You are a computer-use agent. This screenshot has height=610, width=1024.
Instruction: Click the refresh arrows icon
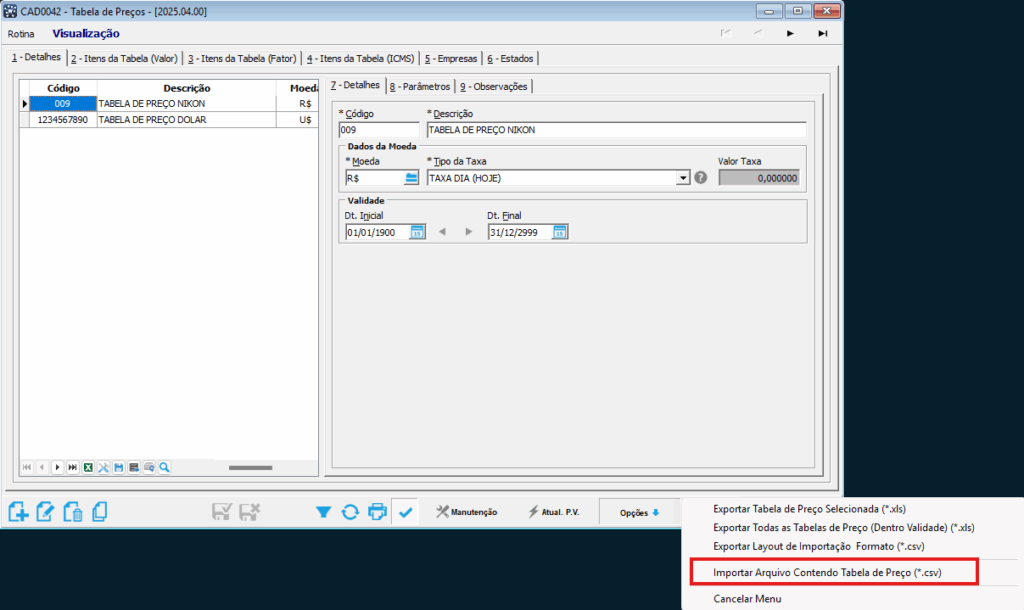coord(350,512)
